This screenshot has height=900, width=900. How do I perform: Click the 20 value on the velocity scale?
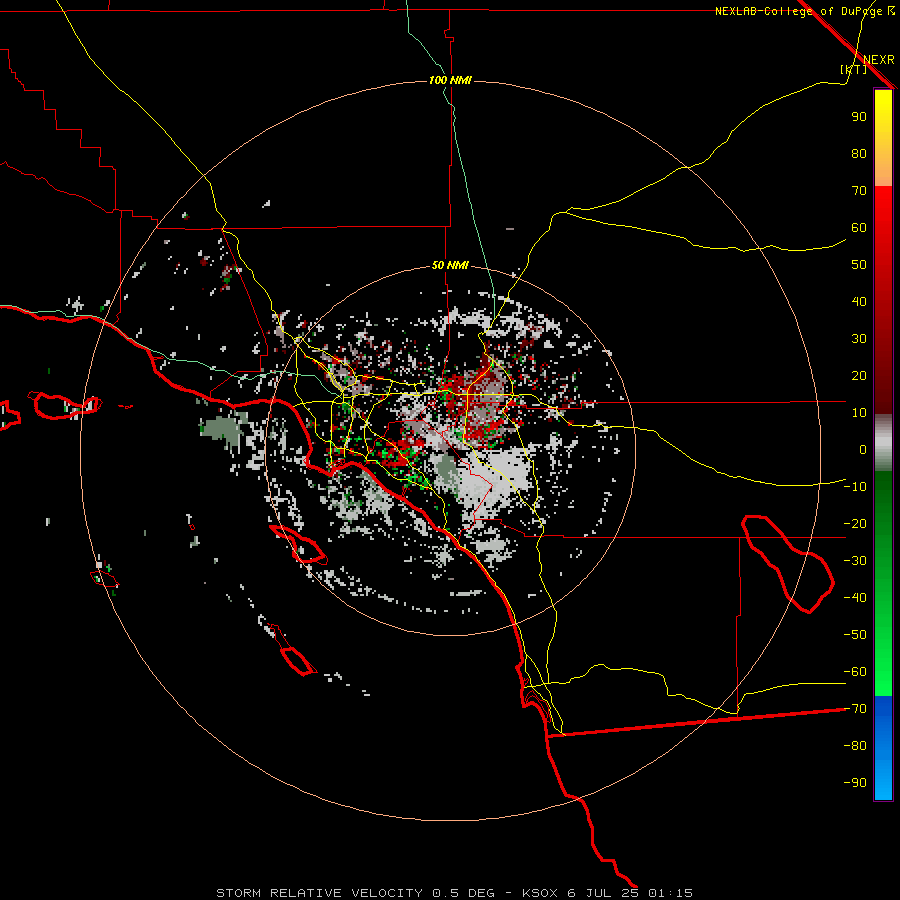click(x=859, y=375)
